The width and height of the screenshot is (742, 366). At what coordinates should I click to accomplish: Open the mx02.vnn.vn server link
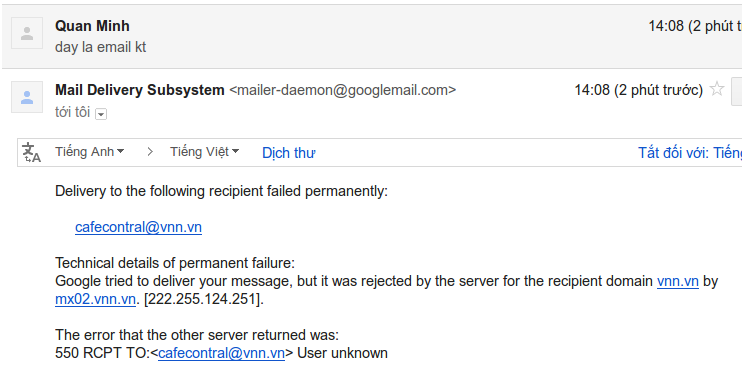pyautogui.click(x=96, y=300)
